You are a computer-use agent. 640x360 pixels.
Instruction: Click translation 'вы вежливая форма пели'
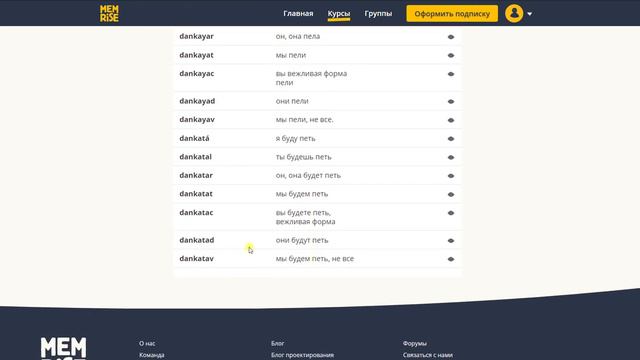[x=311, y=78]
